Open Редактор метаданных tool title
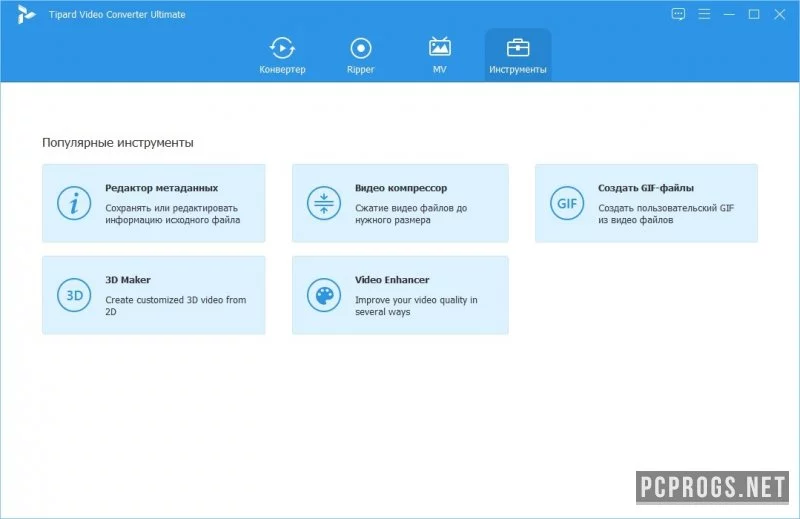Image resolution: width=800 pixels, height=519 pixels. [x=162, y=188]
